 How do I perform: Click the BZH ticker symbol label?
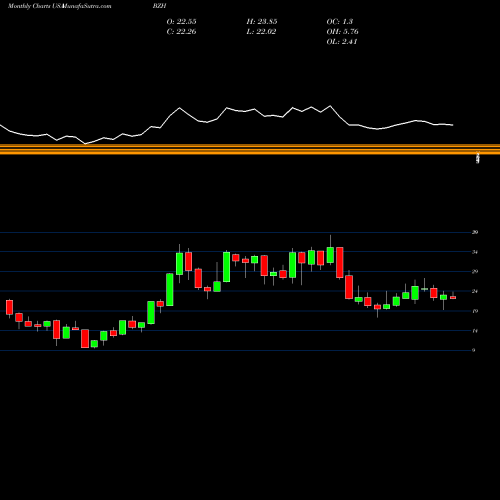point(159,6)
